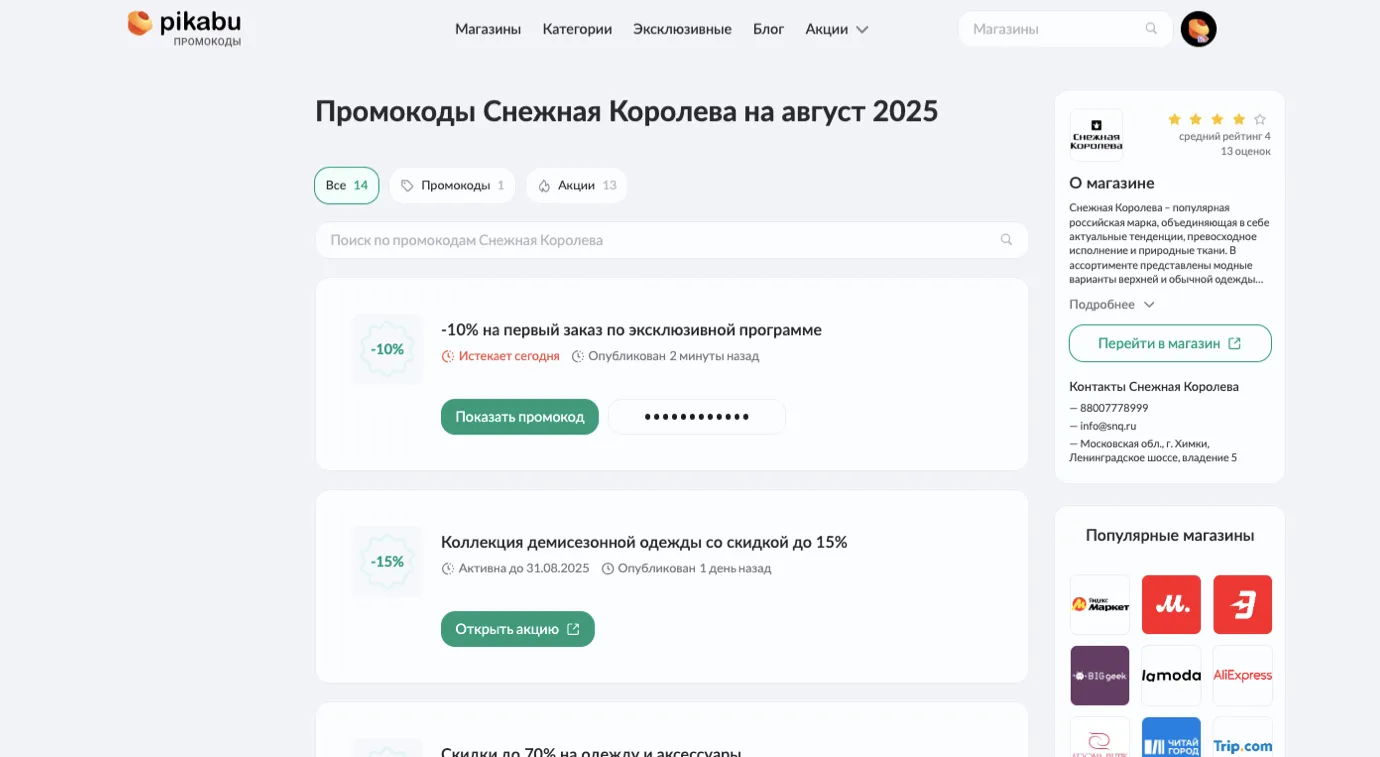
Task: Open the BIGgeek store logo
Action: tap(1100, 676)
